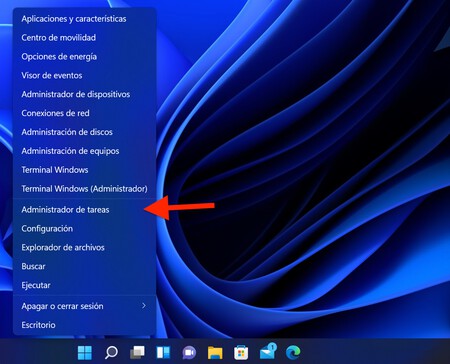
Task: Open Mail icon with notification badge
Action: (268, 351)
